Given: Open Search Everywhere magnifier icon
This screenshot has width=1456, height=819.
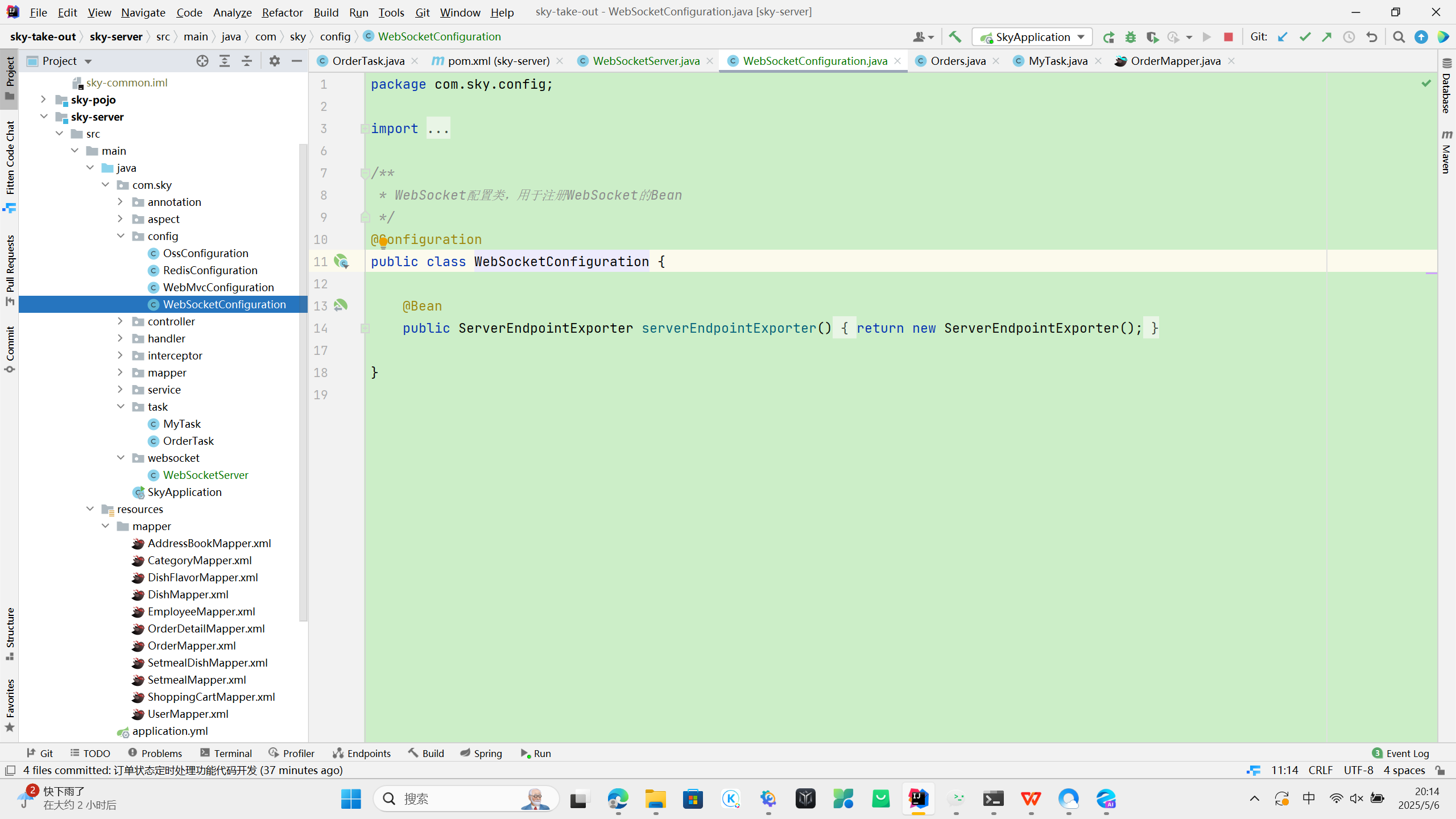Looking at the screenshot, I should [1399, 37].
